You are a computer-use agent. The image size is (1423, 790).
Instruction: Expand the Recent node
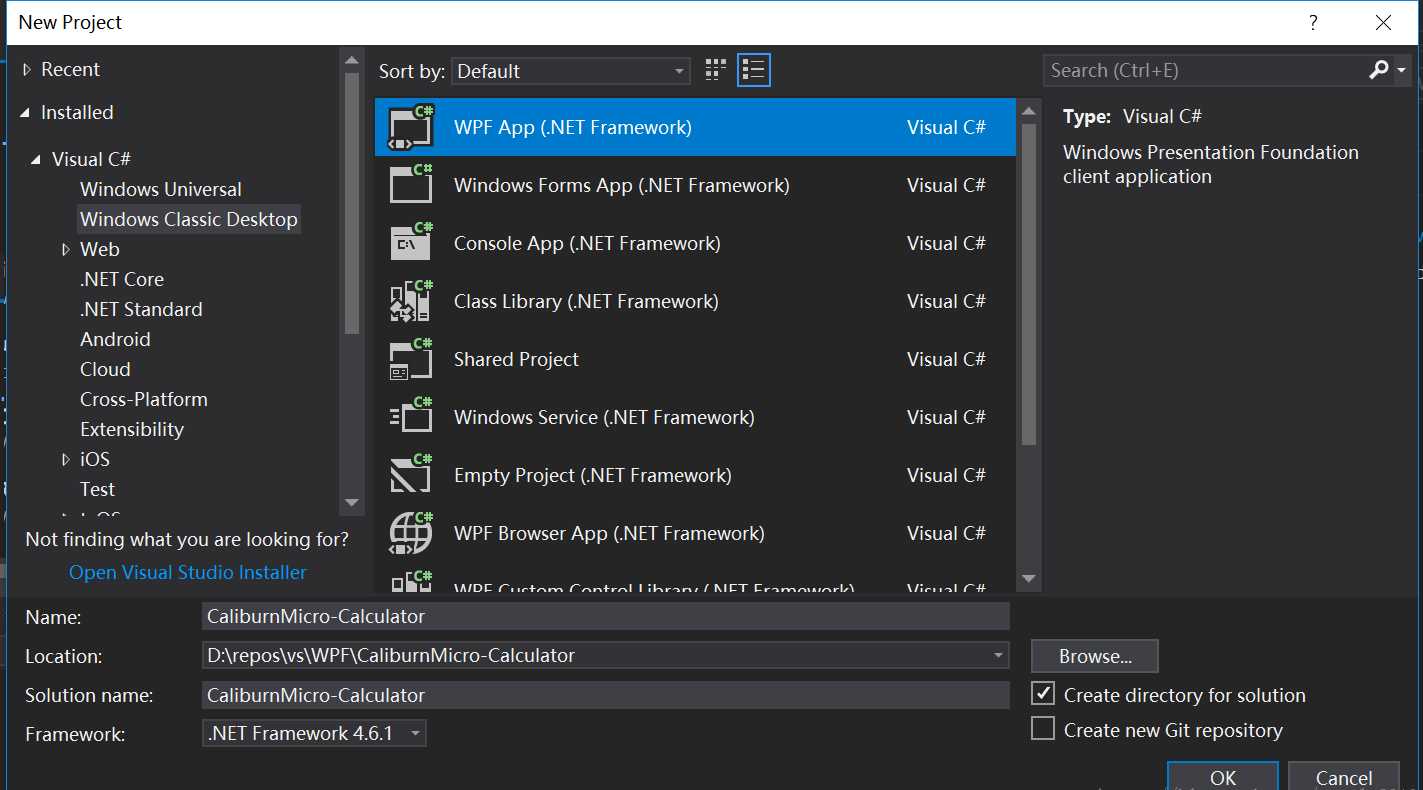(27, 70)
